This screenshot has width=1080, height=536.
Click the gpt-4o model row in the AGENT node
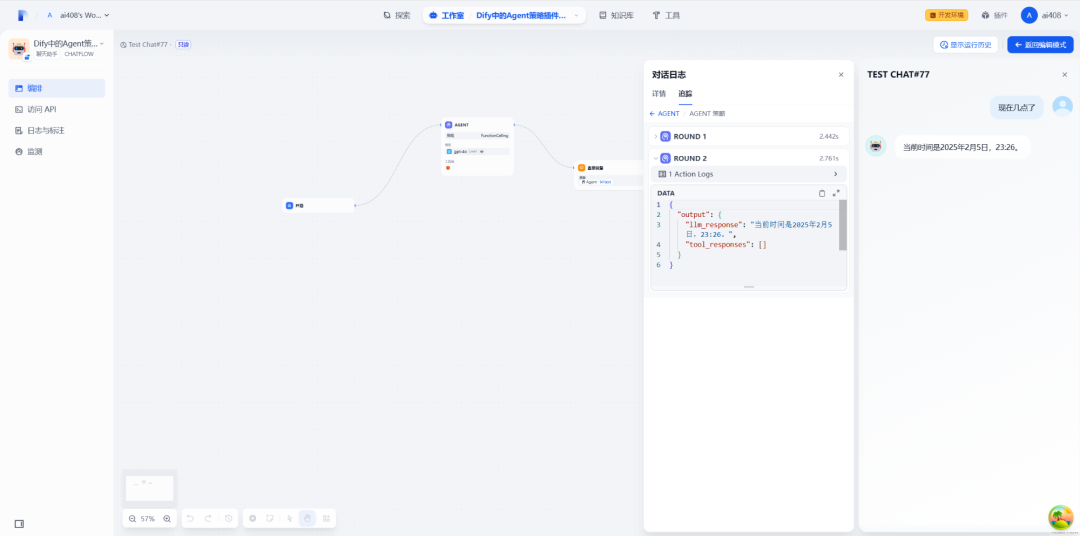pyautogui.click(x=477, y=151)
